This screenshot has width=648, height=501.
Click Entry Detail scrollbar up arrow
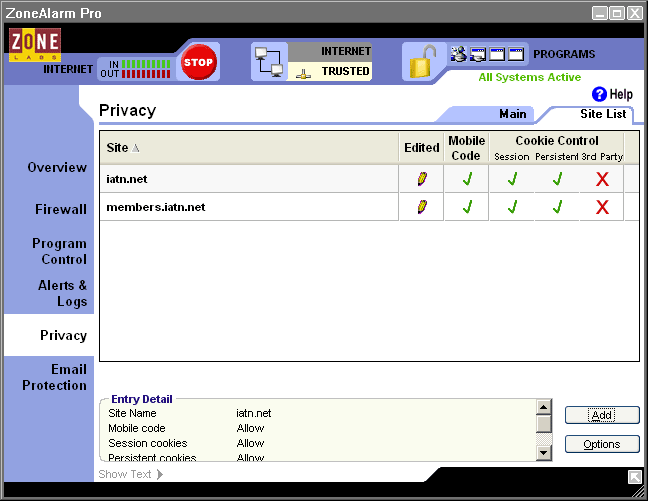point(543,407)
